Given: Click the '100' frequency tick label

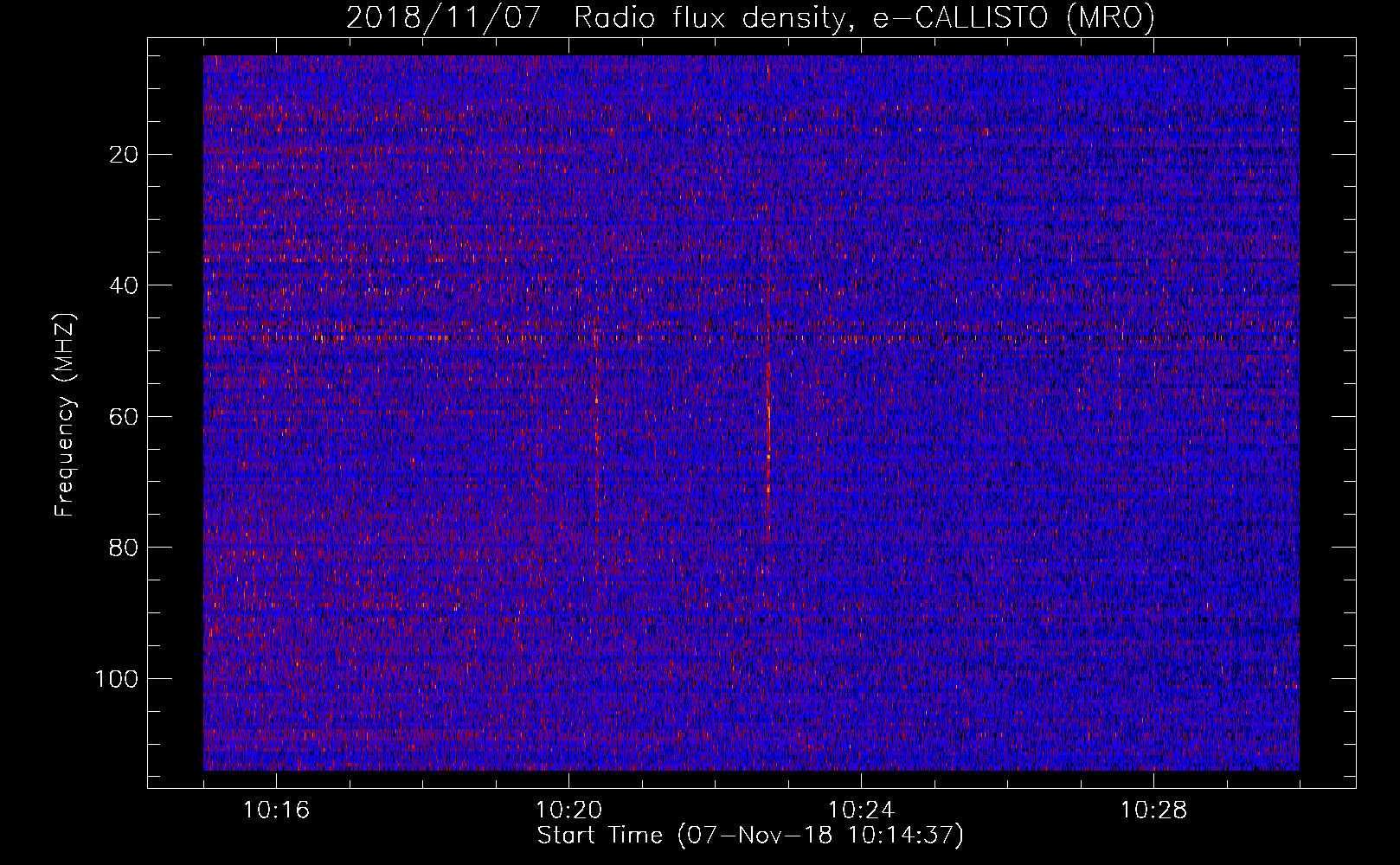Looking at the screenshot, I should coord(117,679).
